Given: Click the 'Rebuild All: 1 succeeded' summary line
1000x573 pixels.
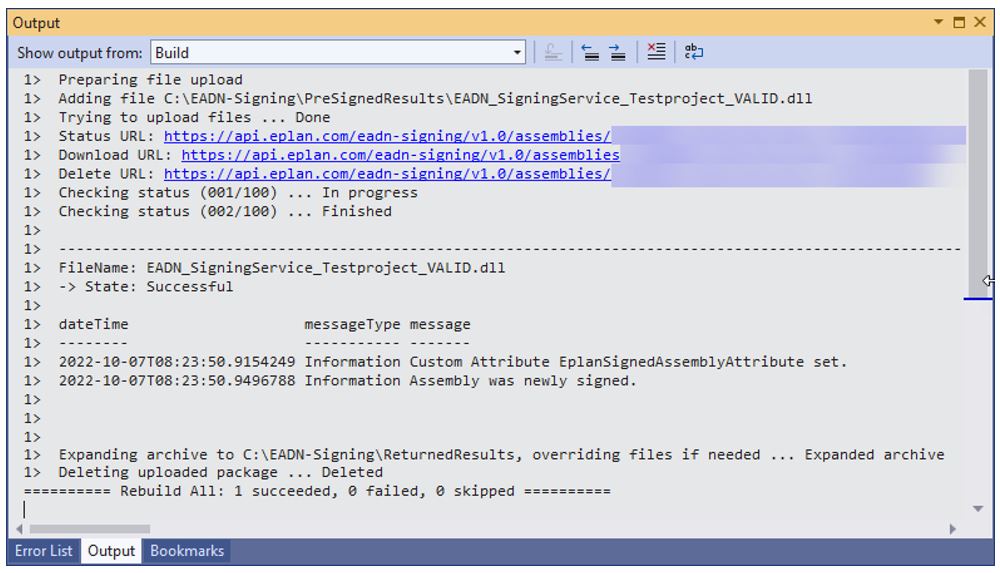Looking at the screenshot, I should coord(316,491).
